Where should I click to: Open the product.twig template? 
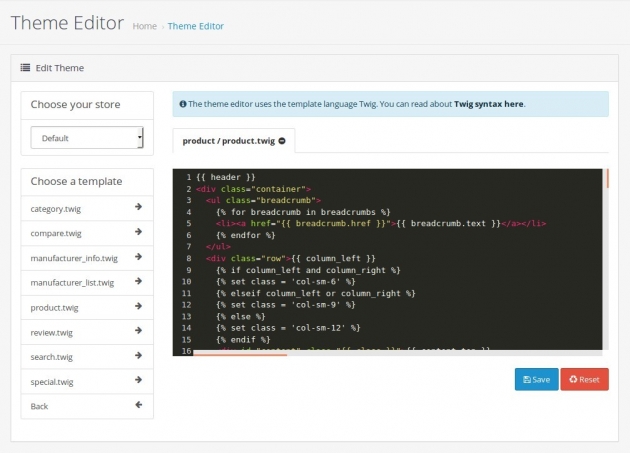pos(87,307)
